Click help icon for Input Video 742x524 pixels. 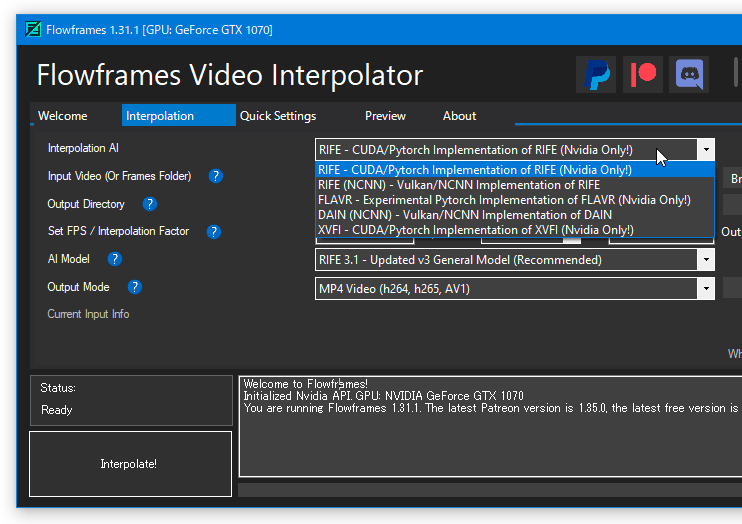point(216,176)
